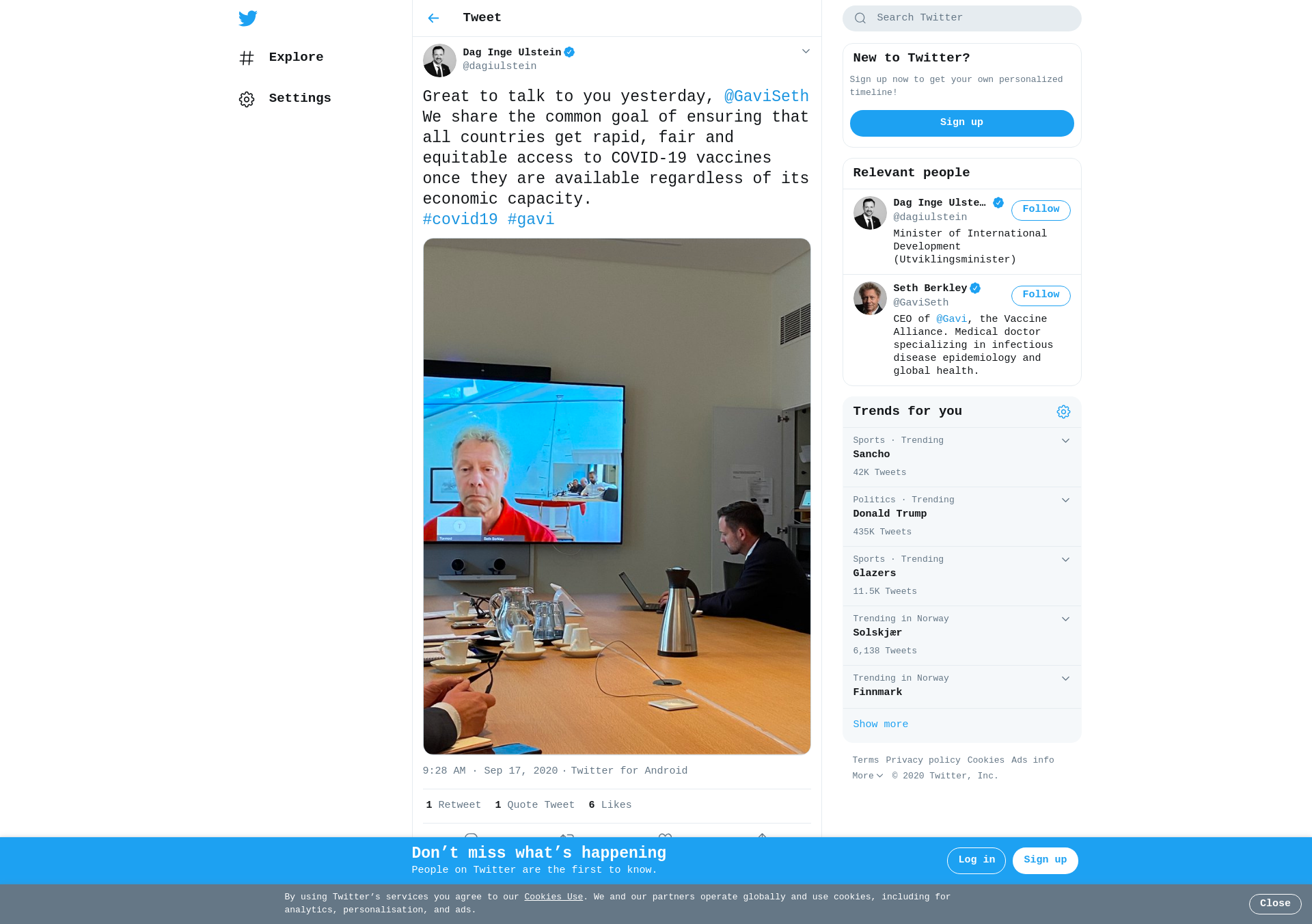Viewport: 1312px width, 924px height.
Task: Open the tweet's attached photo
Action: click(616, 496)
